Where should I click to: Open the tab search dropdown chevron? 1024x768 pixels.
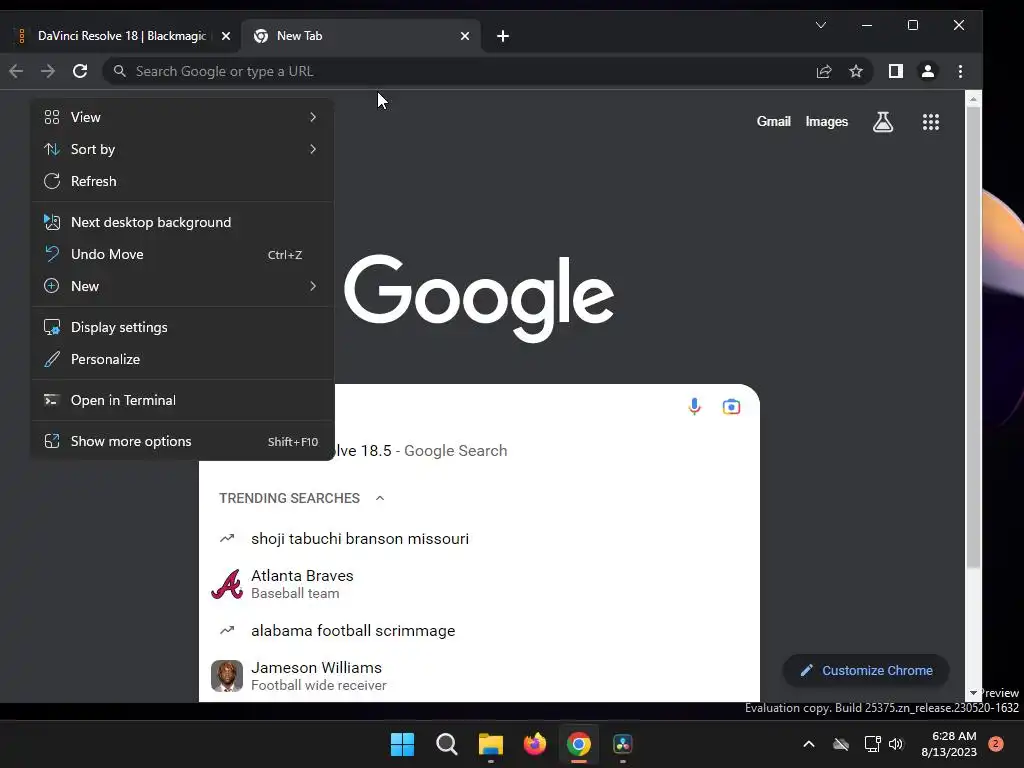click(821, 25)
